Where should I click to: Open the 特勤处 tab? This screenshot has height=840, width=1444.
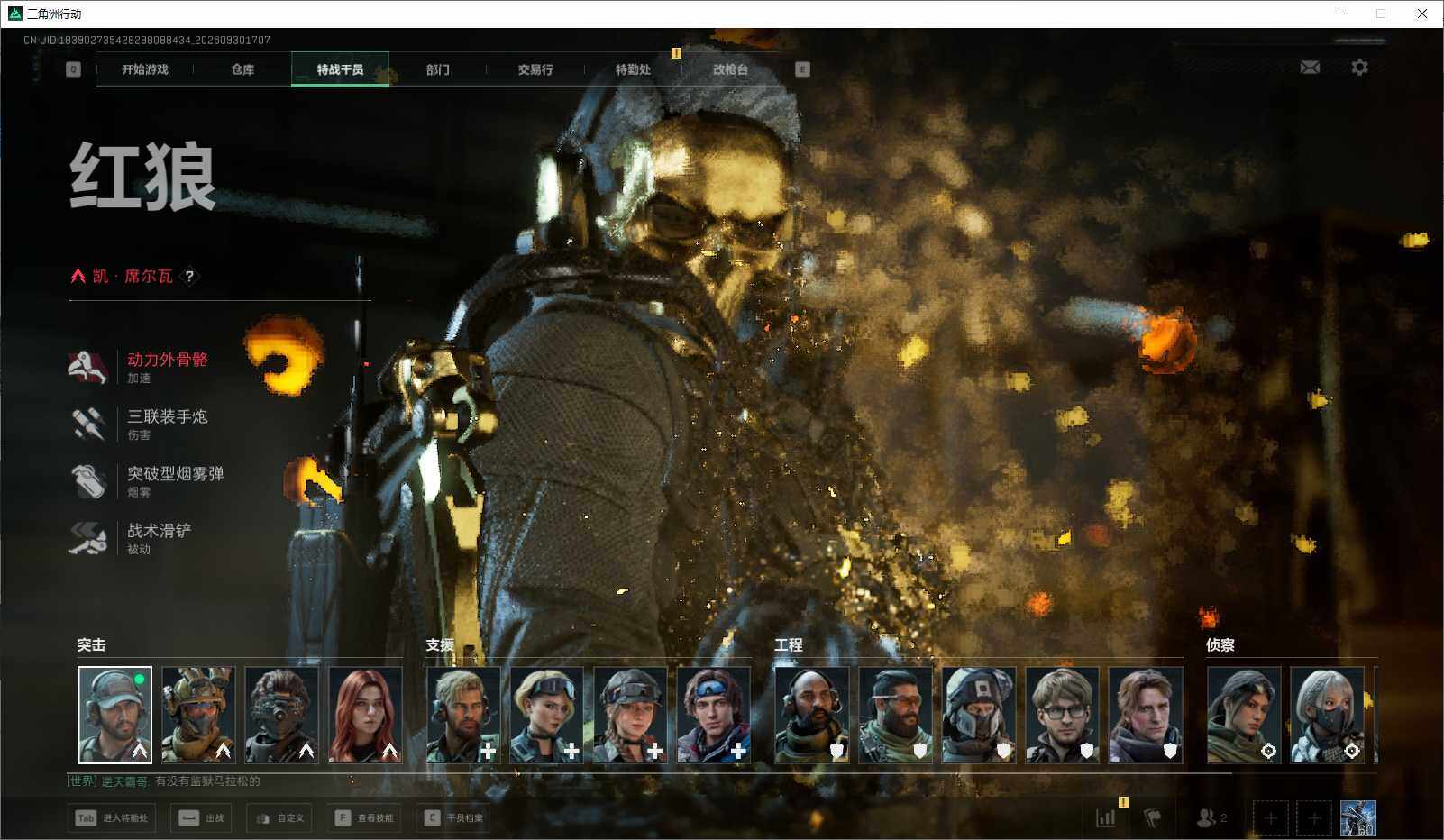click(633, 69)
